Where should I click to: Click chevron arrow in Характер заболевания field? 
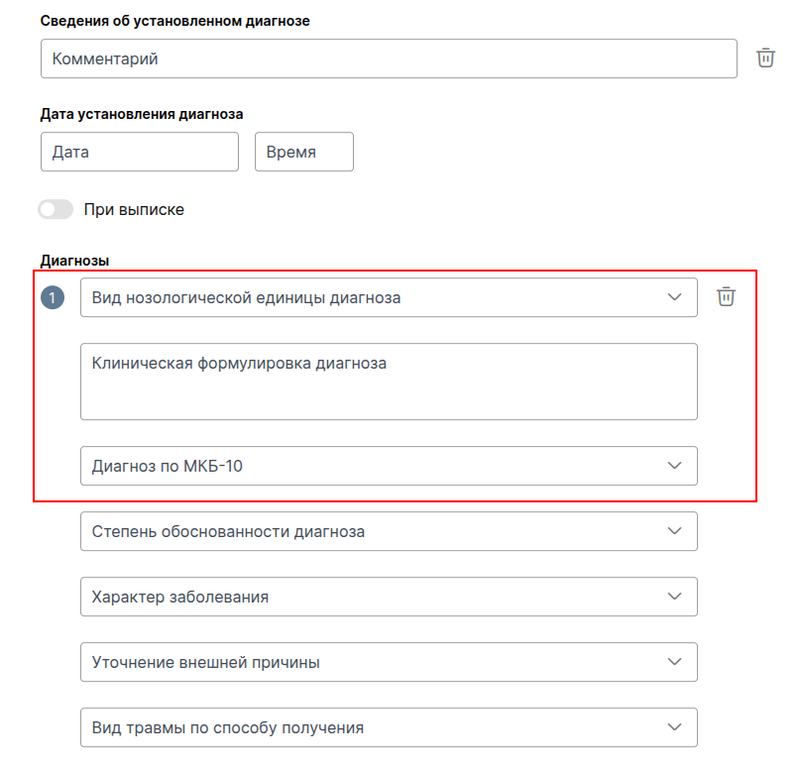674,596
